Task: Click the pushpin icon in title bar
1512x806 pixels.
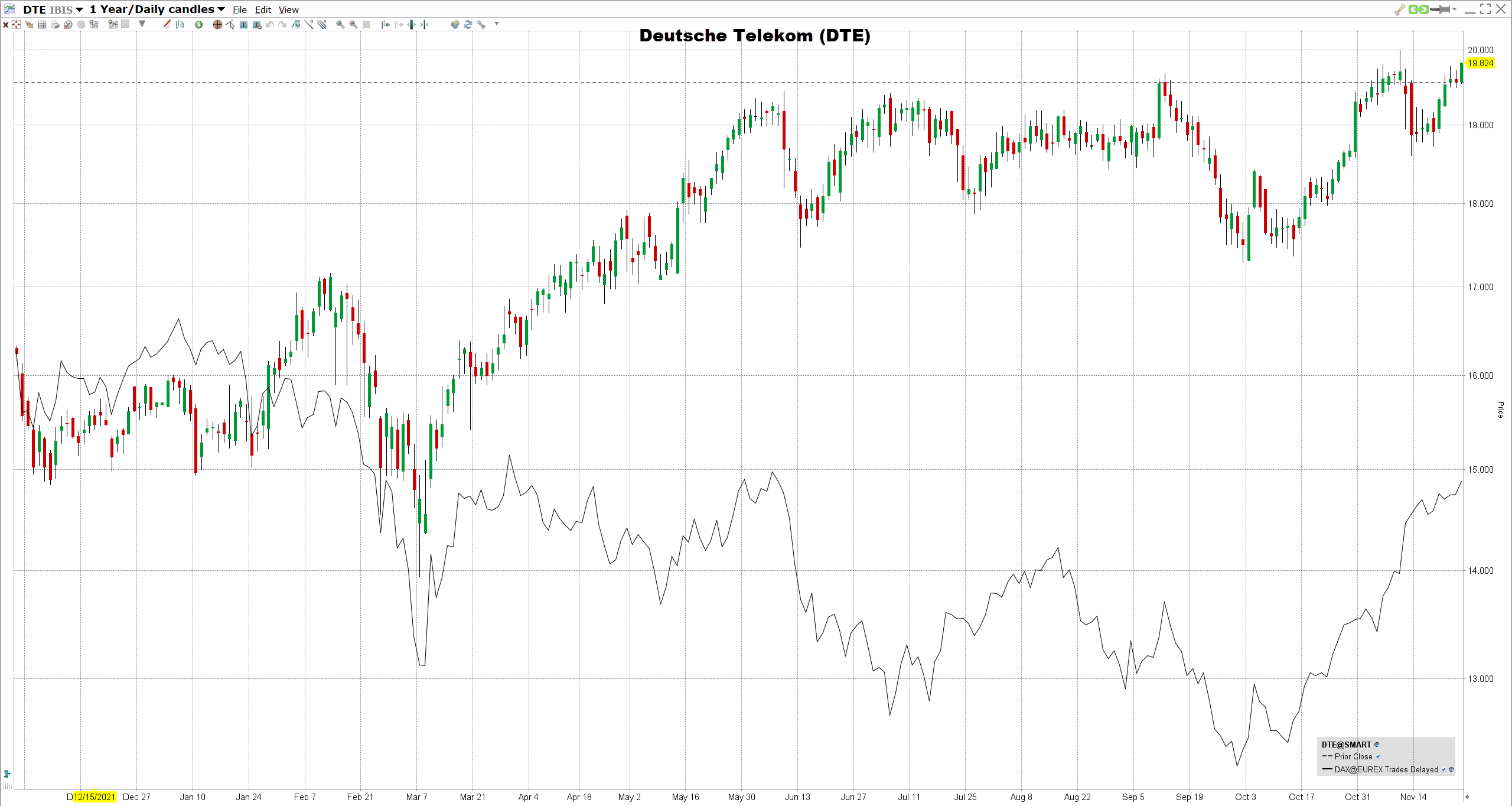Action: tap(1441, 9)
